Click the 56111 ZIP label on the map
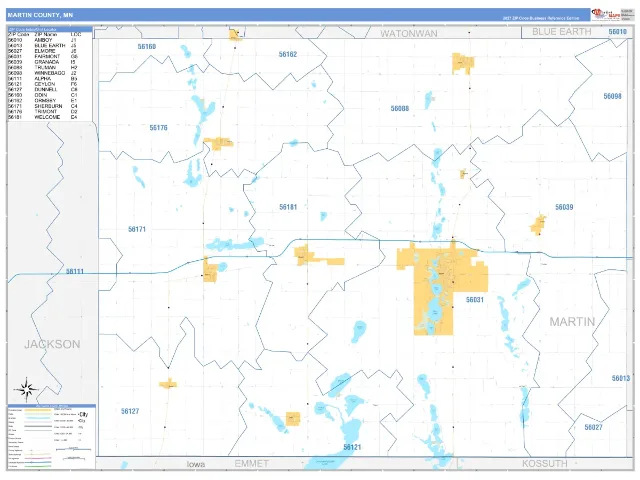Screen dimensions: 640x480 (x=75, y=271)
